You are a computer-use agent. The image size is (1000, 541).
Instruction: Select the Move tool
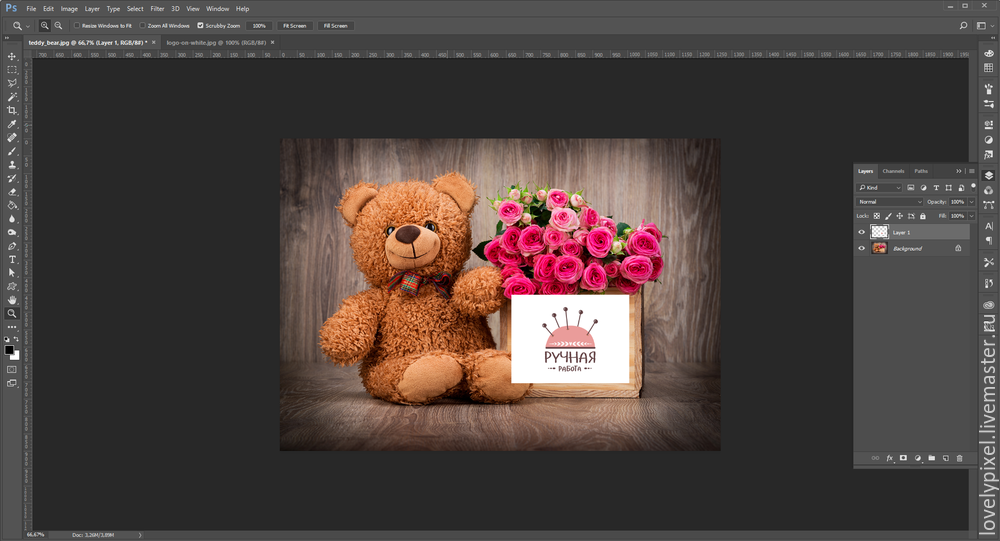[x=12, y=56]
